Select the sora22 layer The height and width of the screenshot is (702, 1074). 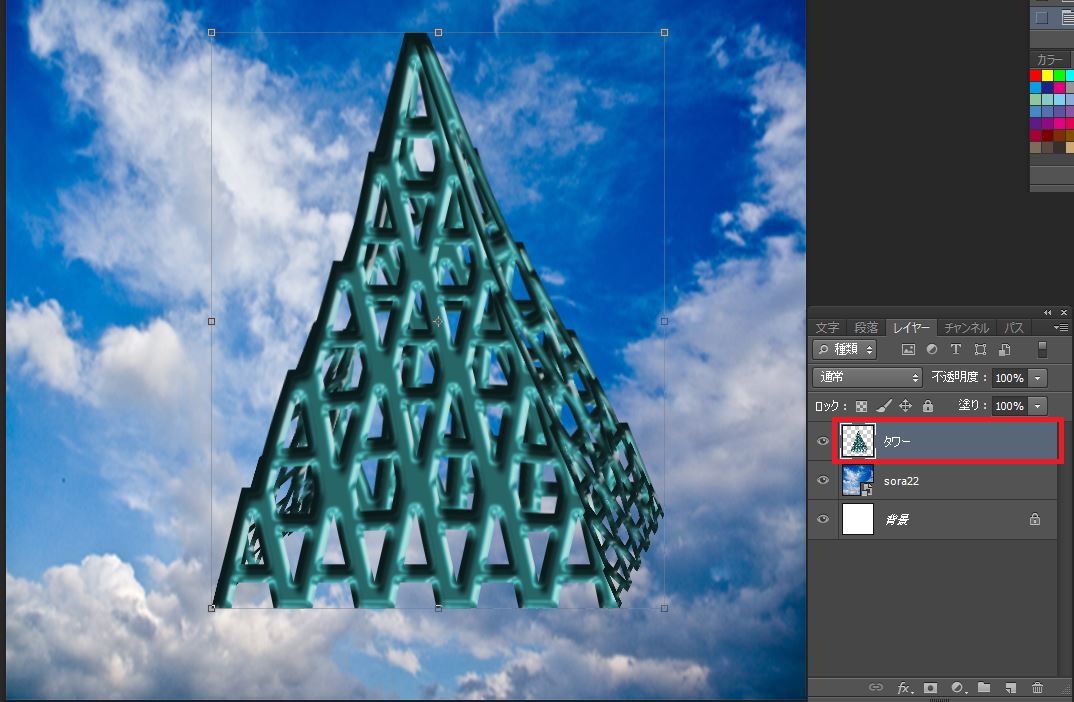(x=950, y=481)
